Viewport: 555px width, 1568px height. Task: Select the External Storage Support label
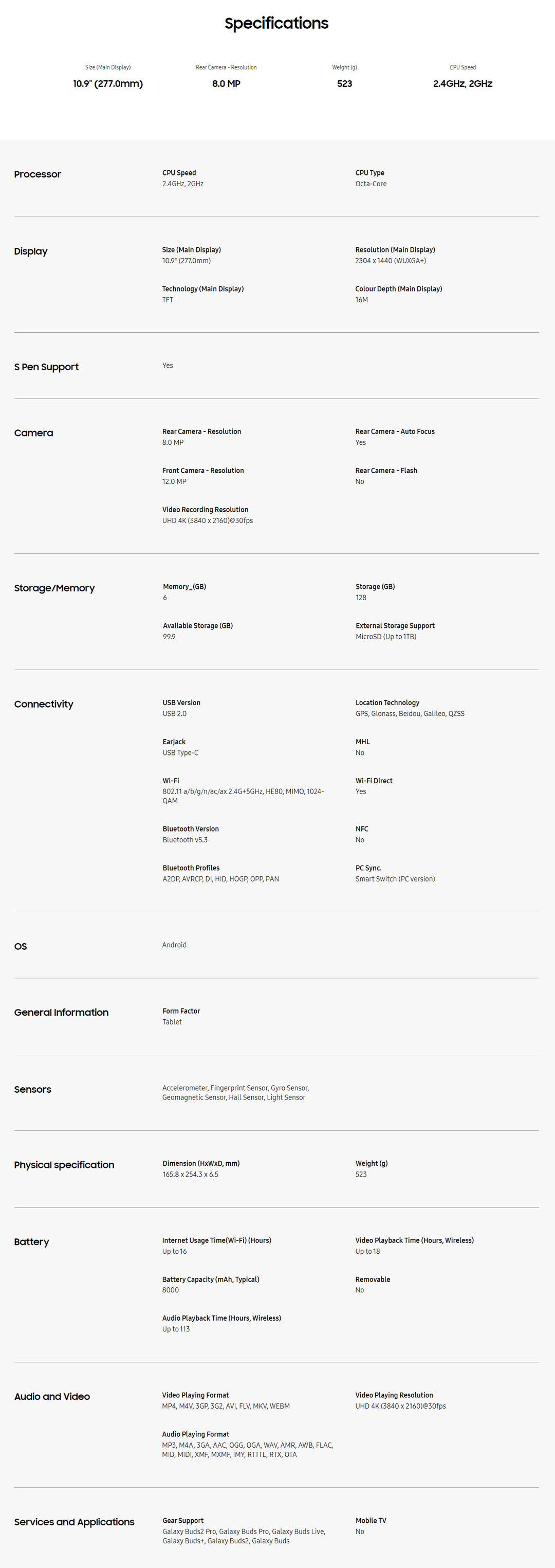pos(395,626)
